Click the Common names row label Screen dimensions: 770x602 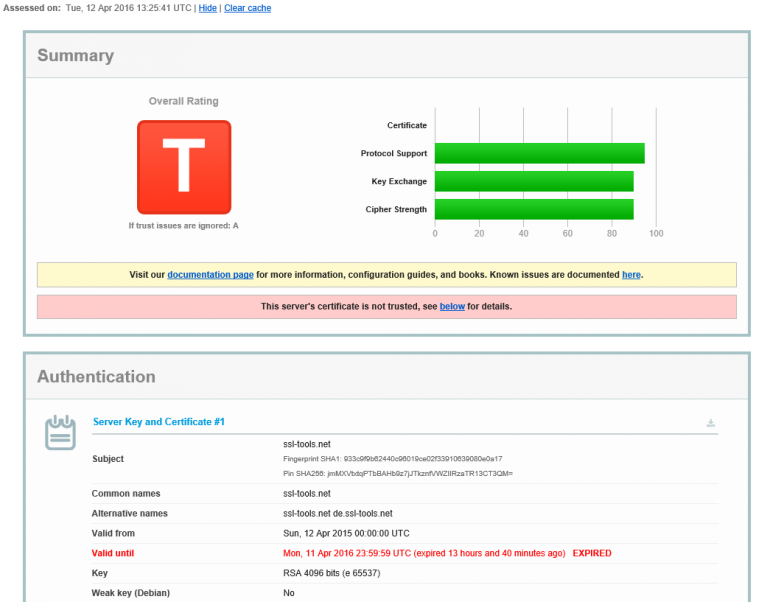[126, 493]
